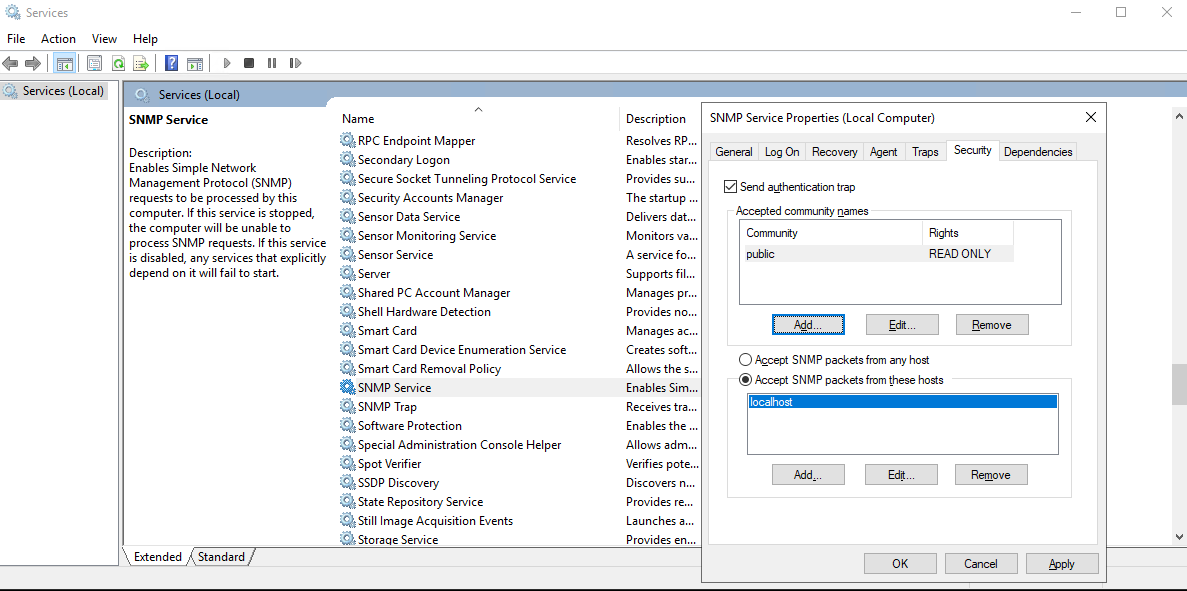Click the gear icon beside Software Protection
1187x591 pixels.
click(347, 425)
